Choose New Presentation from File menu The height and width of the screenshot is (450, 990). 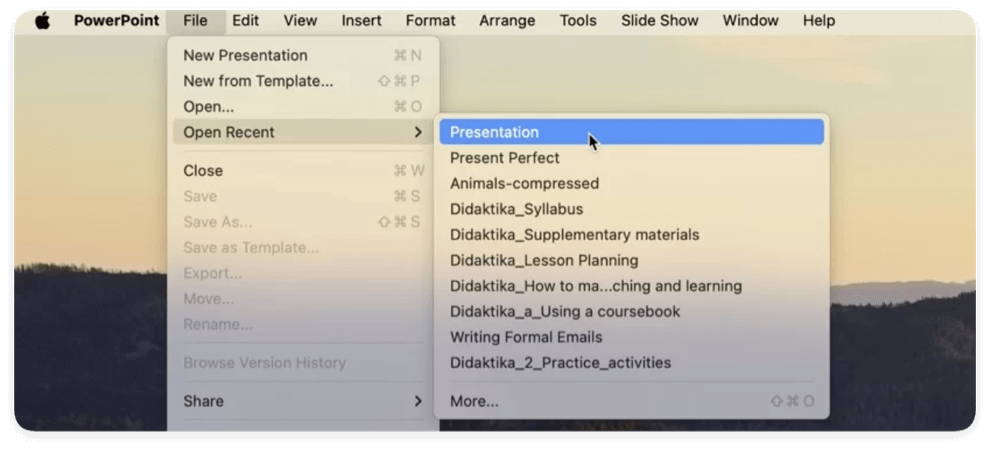point(303,56)
